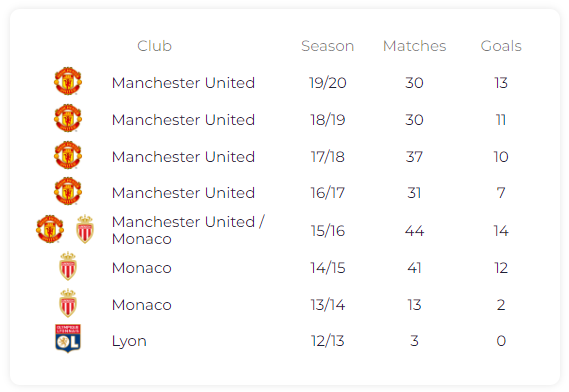569x392 pixels.
Task: Open the Lyon club name
Action: (129, 341)
